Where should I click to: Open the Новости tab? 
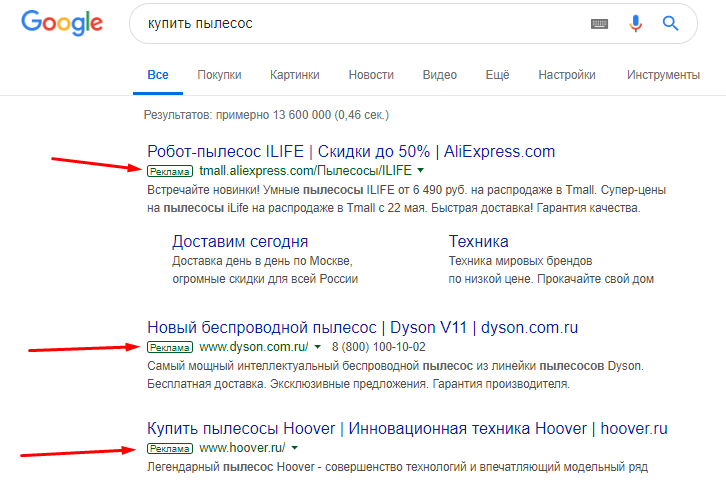tap(371, 75)
